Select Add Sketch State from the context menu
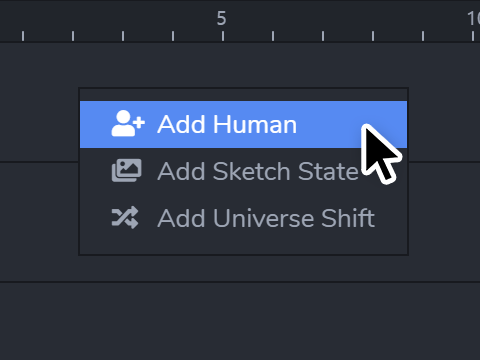 [243, 171]
